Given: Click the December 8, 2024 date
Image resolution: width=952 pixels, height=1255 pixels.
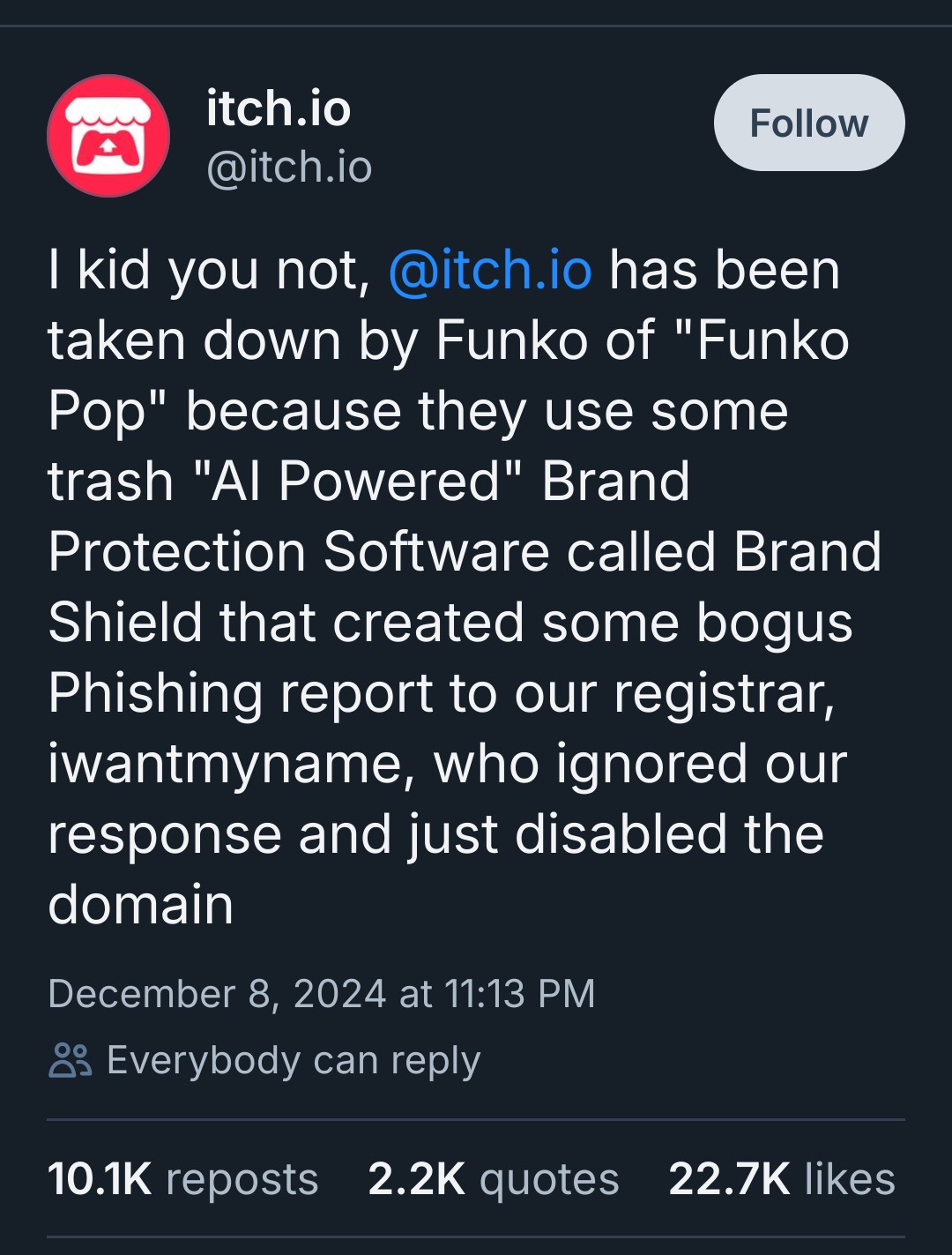Looking at the screenshot, I should point(217,994).
